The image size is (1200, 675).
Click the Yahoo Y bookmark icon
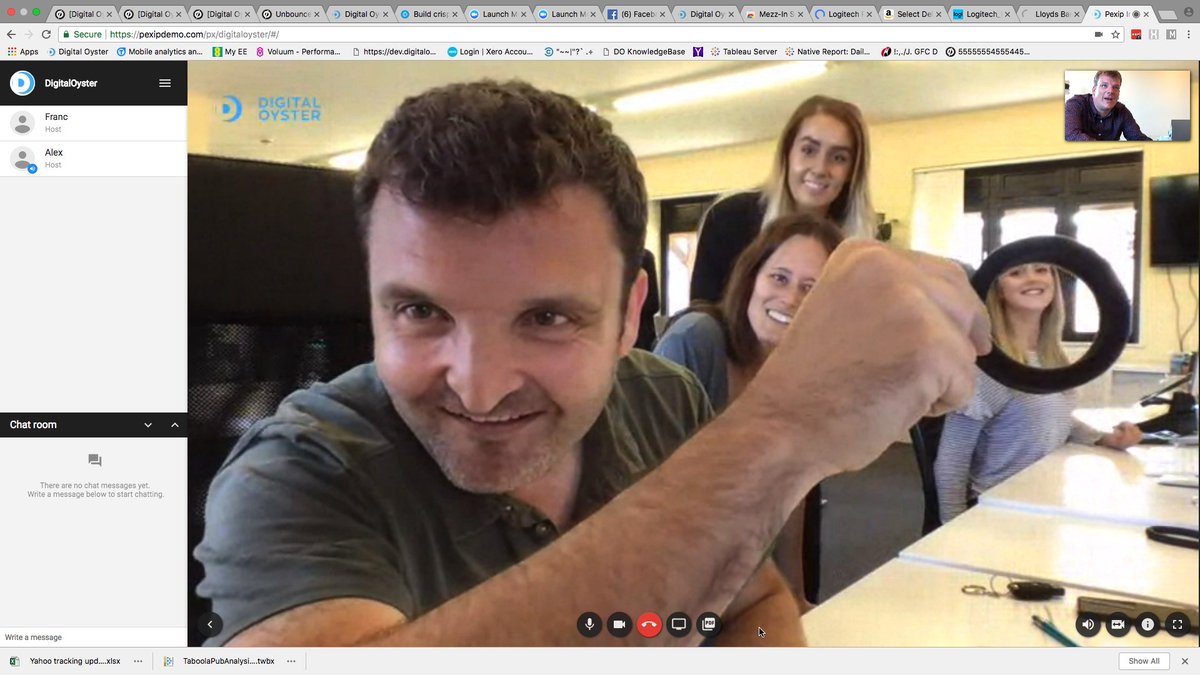coord(697,51)
